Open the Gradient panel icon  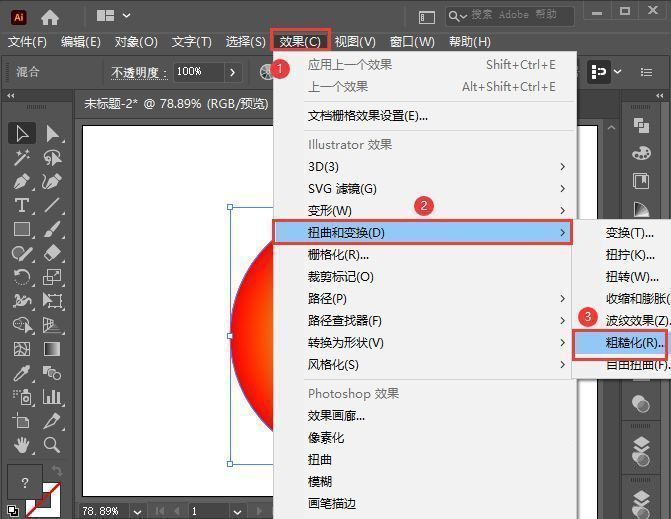(x=641, y=209)
